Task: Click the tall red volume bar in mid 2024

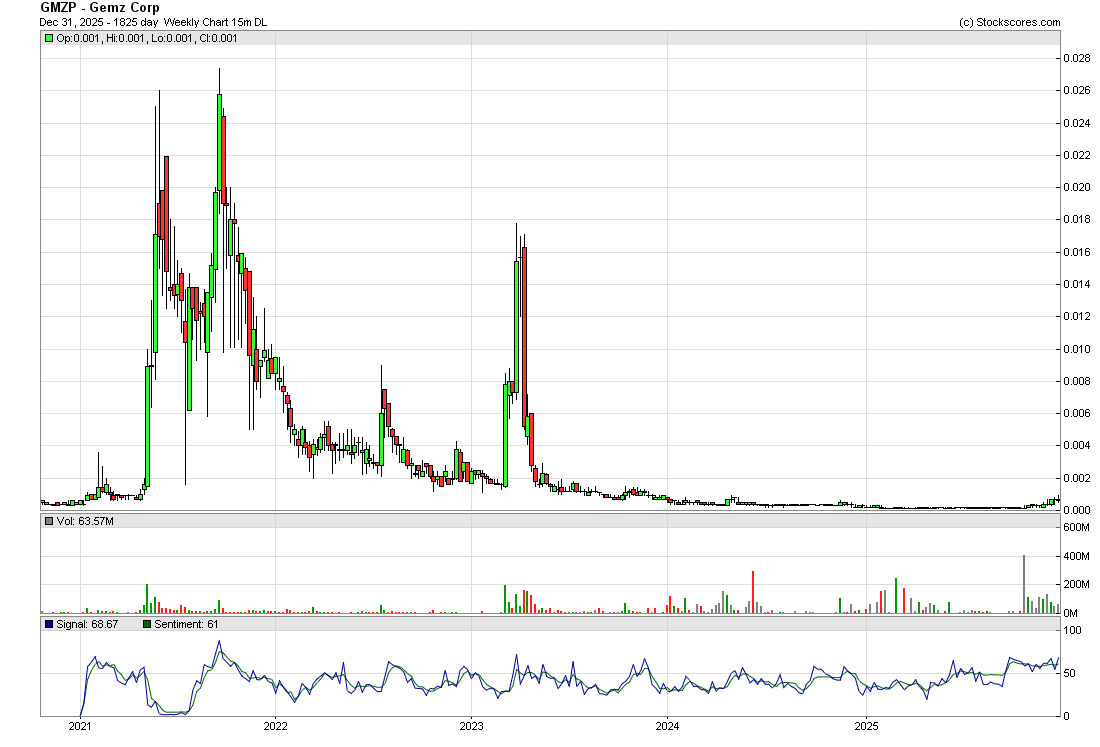Action: tap(753, 592)
